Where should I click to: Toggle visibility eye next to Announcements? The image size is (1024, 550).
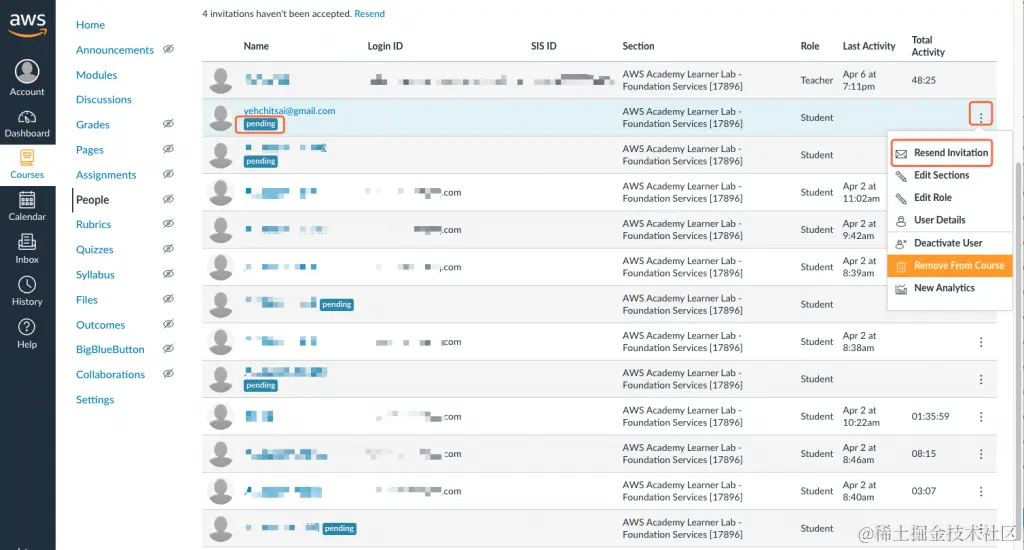tap(168, 49)
